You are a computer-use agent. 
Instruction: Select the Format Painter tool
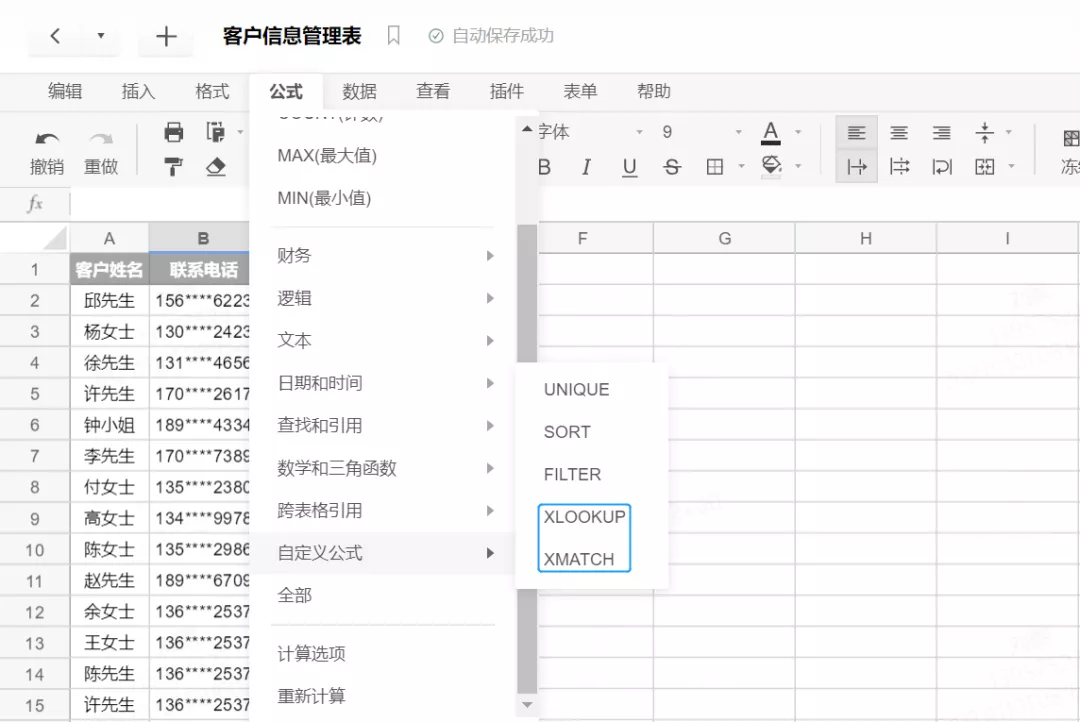coord(171,166)
